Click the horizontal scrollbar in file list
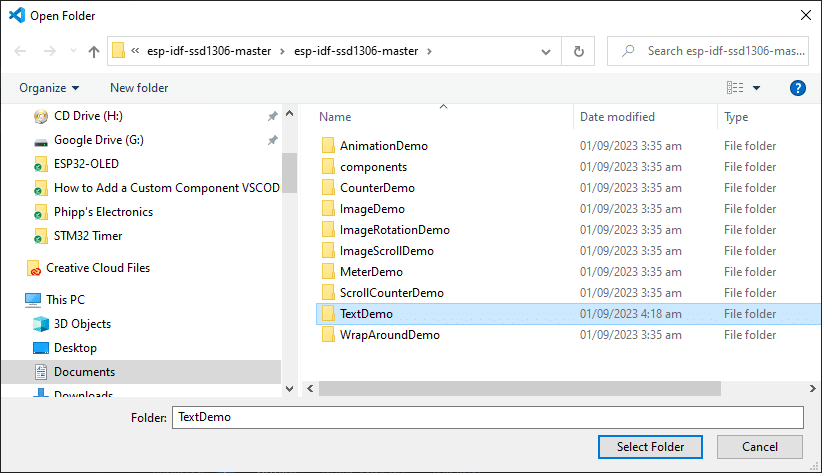 (x=520, y=389)
